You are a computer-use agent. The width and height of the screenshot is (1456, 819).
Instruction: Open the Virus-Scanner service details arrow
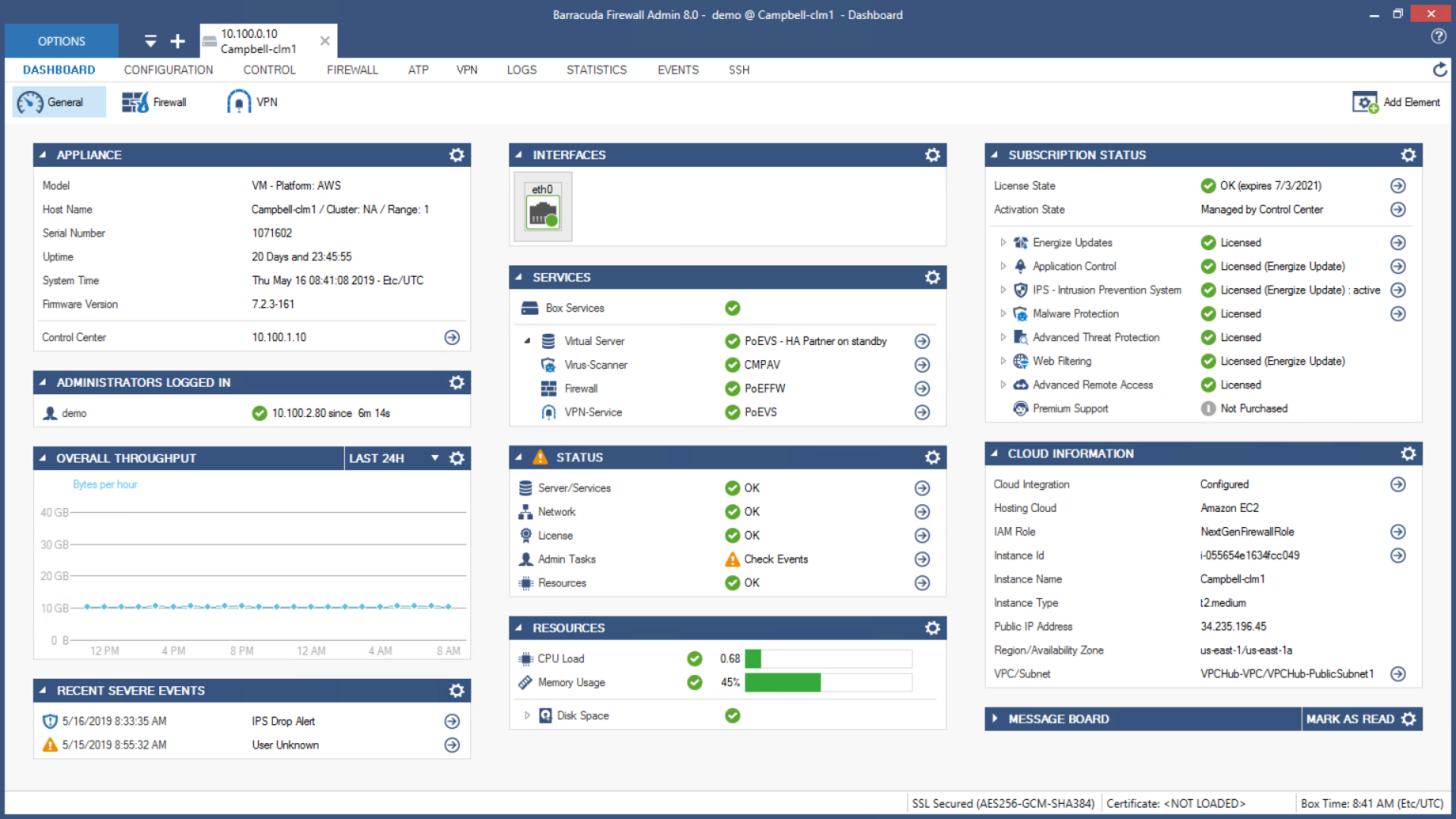pos(920,364)
